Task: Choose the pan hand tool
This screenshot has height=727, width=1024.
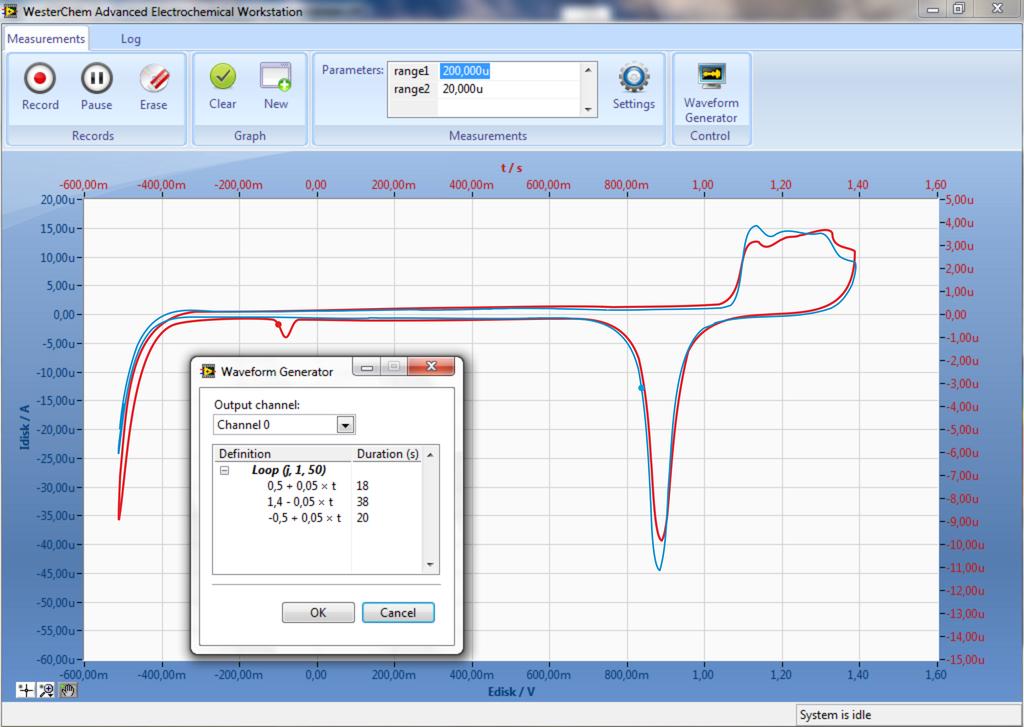Action: (68, 690)
